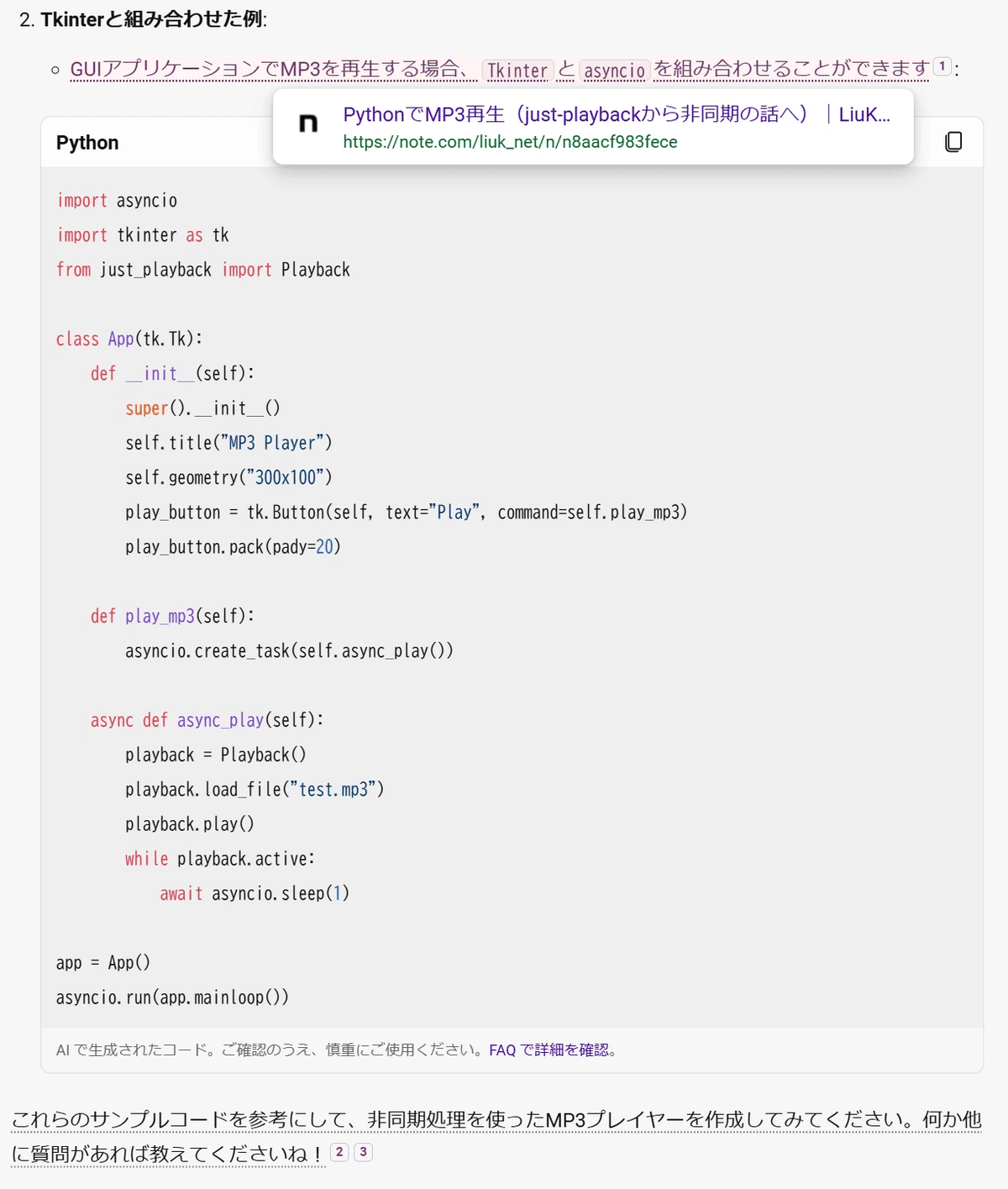Copy the Python code snippet
Screen dimensions: 1008x1189
click(951, 141)
